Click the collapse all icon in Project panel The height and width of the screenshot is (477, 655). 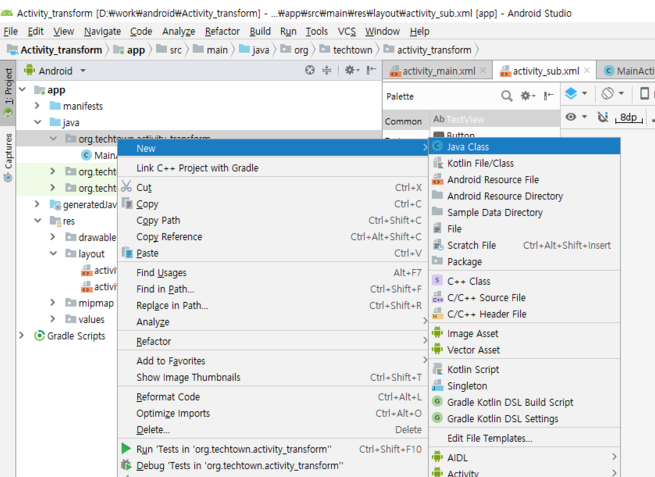pyautogui.click(x=327, y=70)
